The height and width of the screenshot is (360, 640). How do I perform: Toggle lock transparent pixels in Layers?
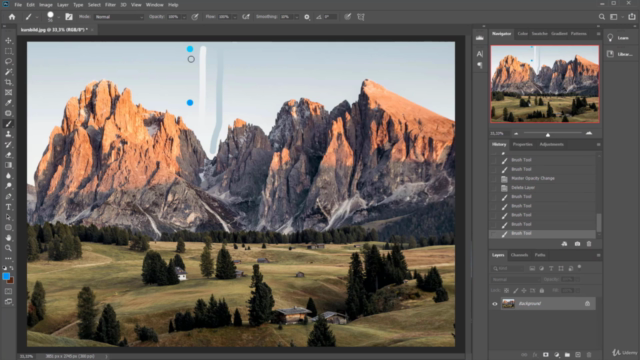click(x=507, y=291)
